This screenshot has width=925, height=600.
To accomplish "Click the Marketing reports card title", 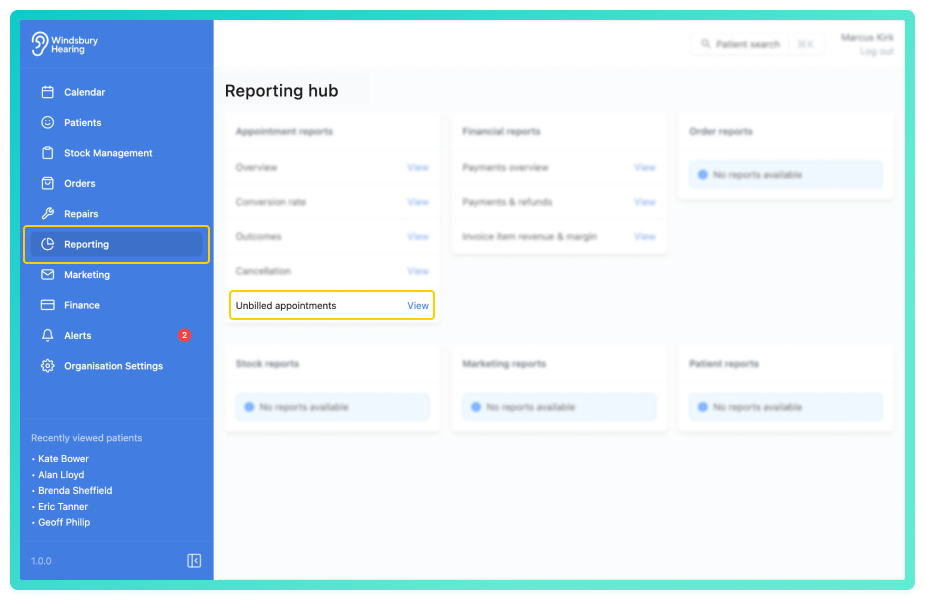I will tap(504, 364).
